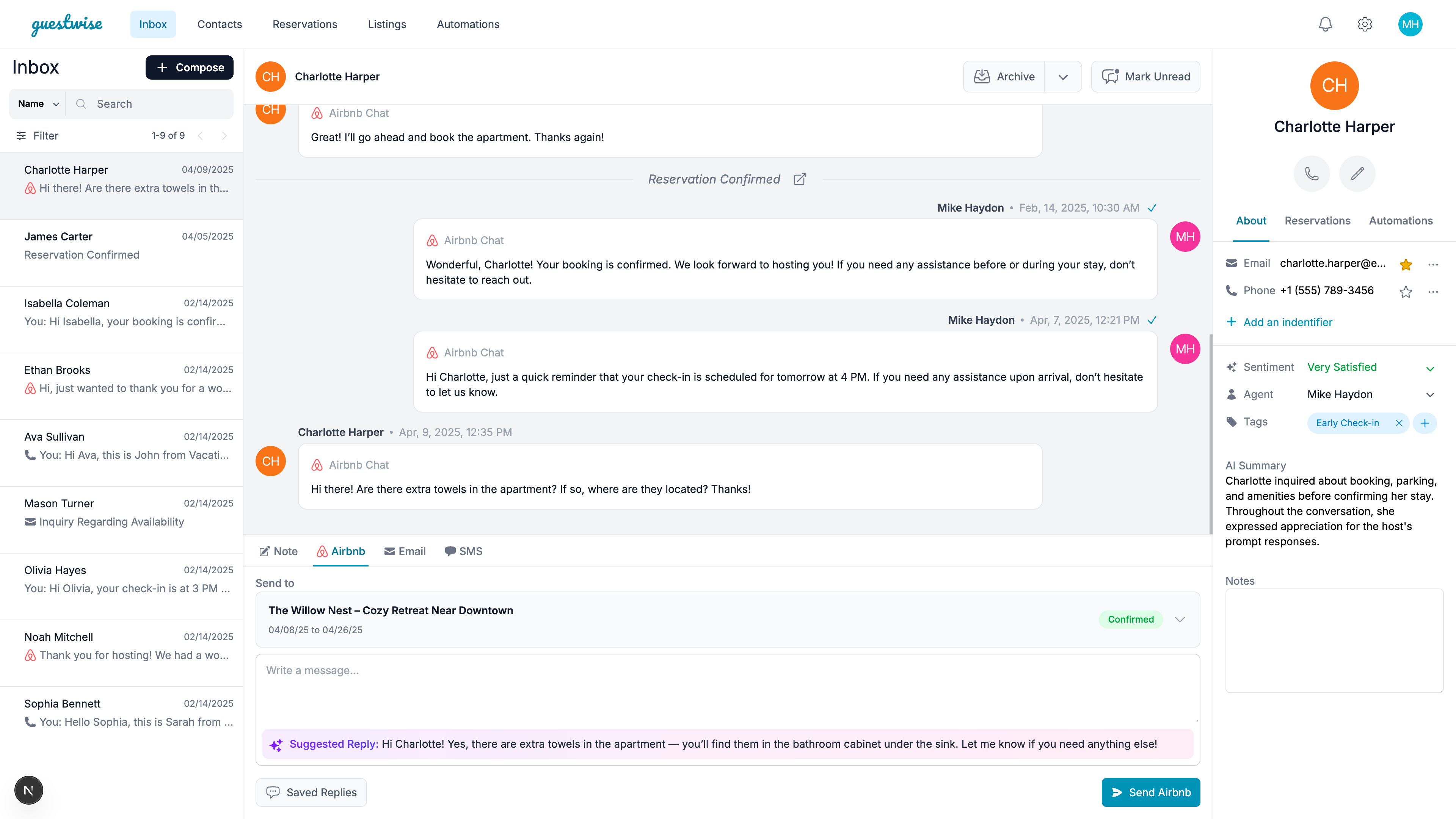Image resolution: width=1456 pixels, height=819 pixels.
Task: Click in the Write a message box
Action: click(x=728, y=690)
